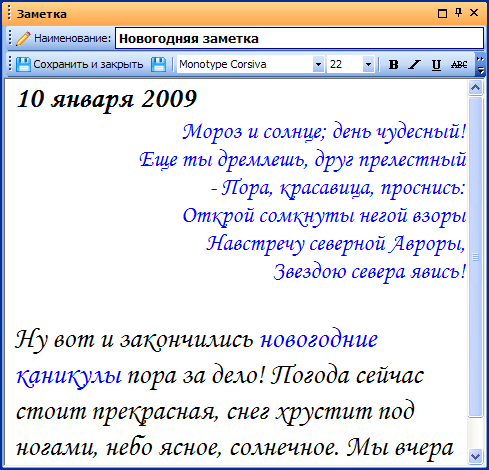Click the scrollbar up arrow
Screen dimensions: 489x470
pyautogui.click(x=475, y=88)
